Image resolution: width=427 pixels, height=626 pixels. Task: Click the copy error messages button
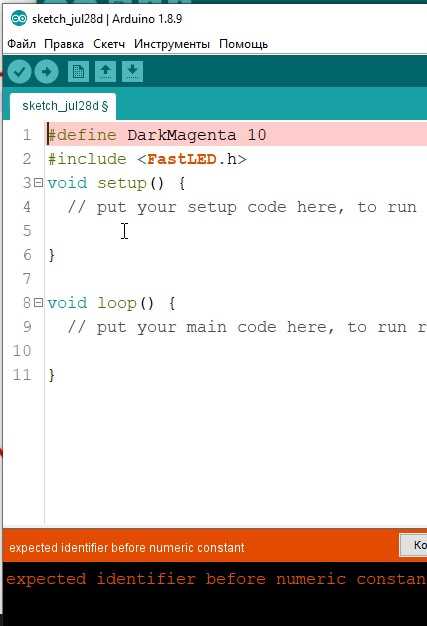pos(413,545)
